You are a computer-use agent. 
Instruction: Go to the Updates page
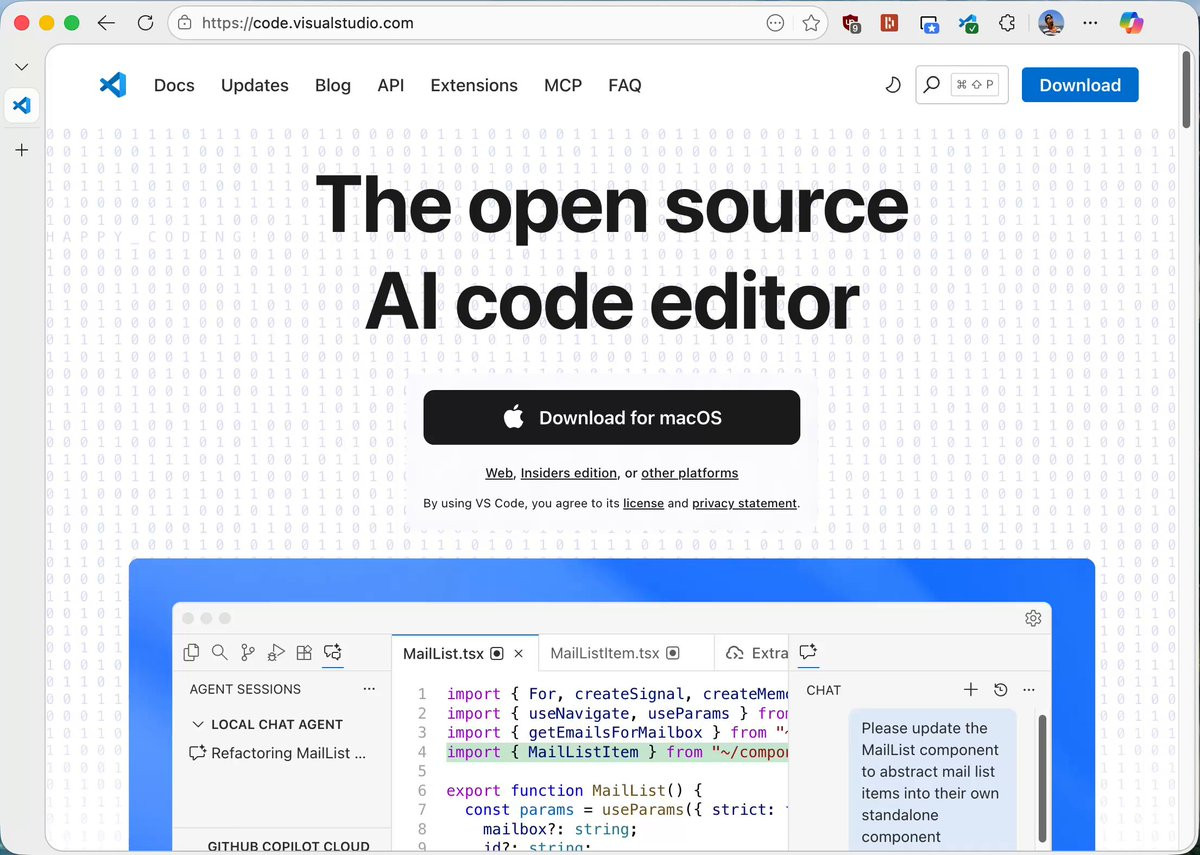click(x=255, y=85)
